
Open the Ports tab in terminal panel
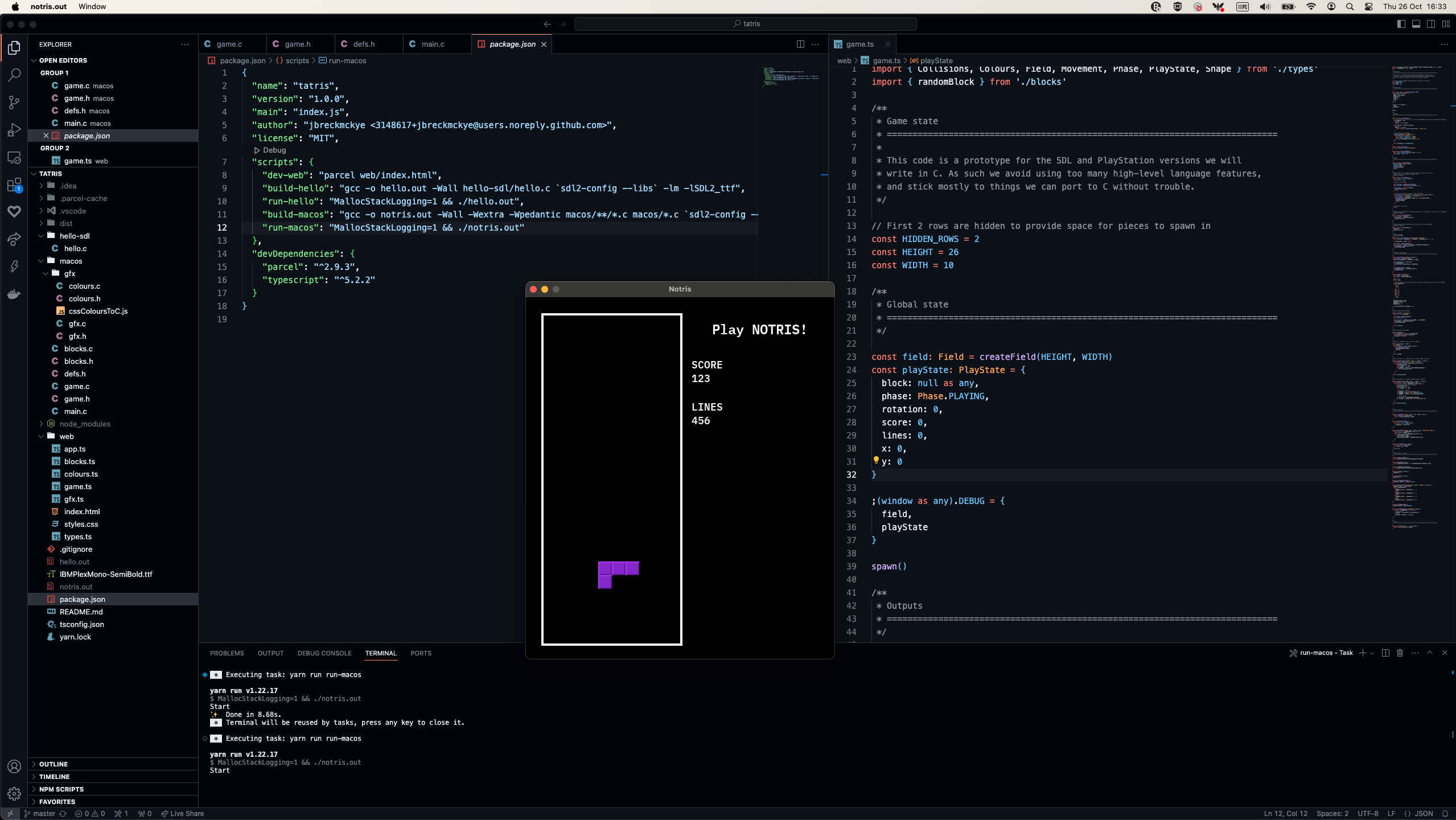coord(421,653)
